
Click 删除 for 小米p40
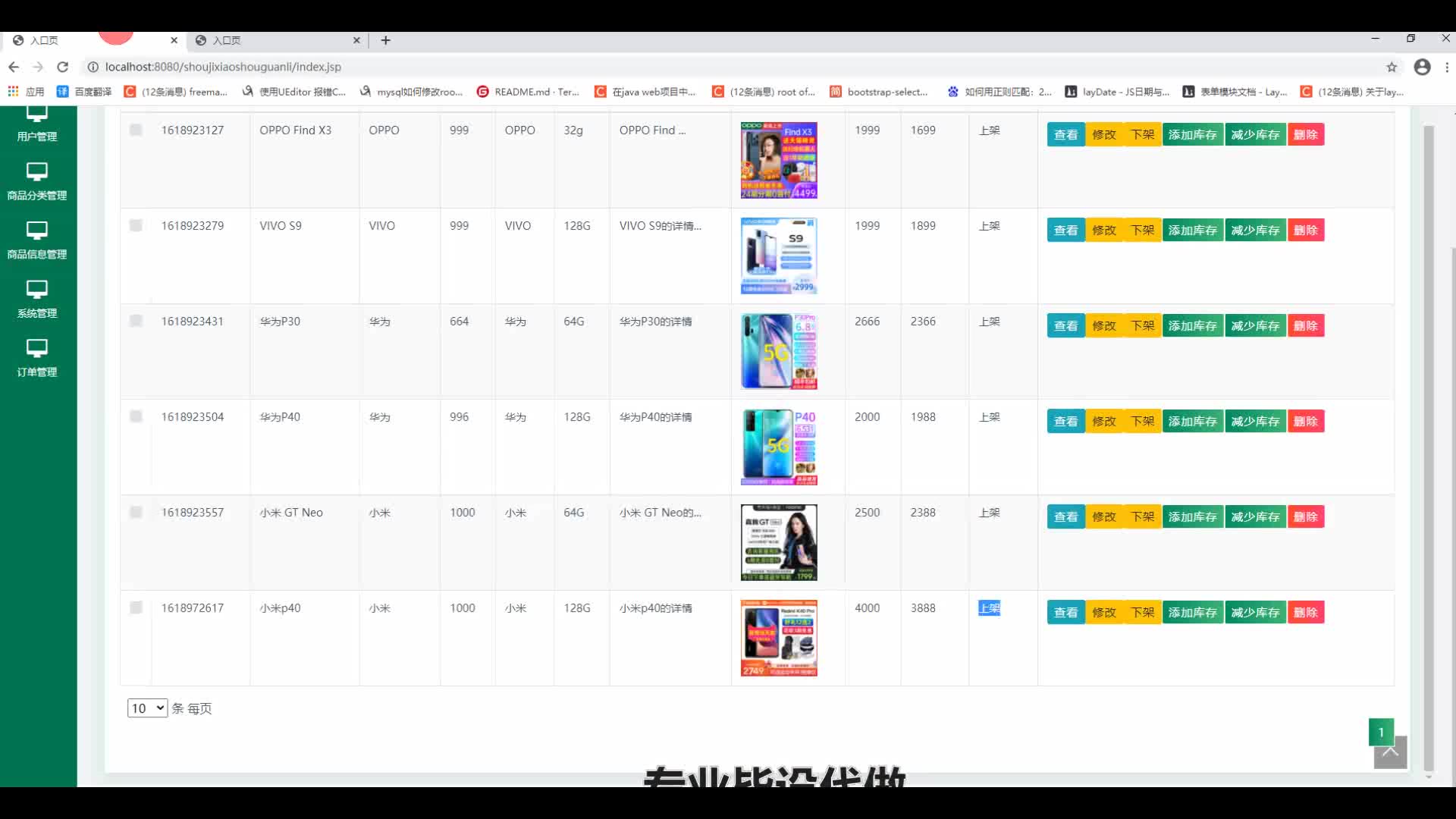(x=1306, y=612)
